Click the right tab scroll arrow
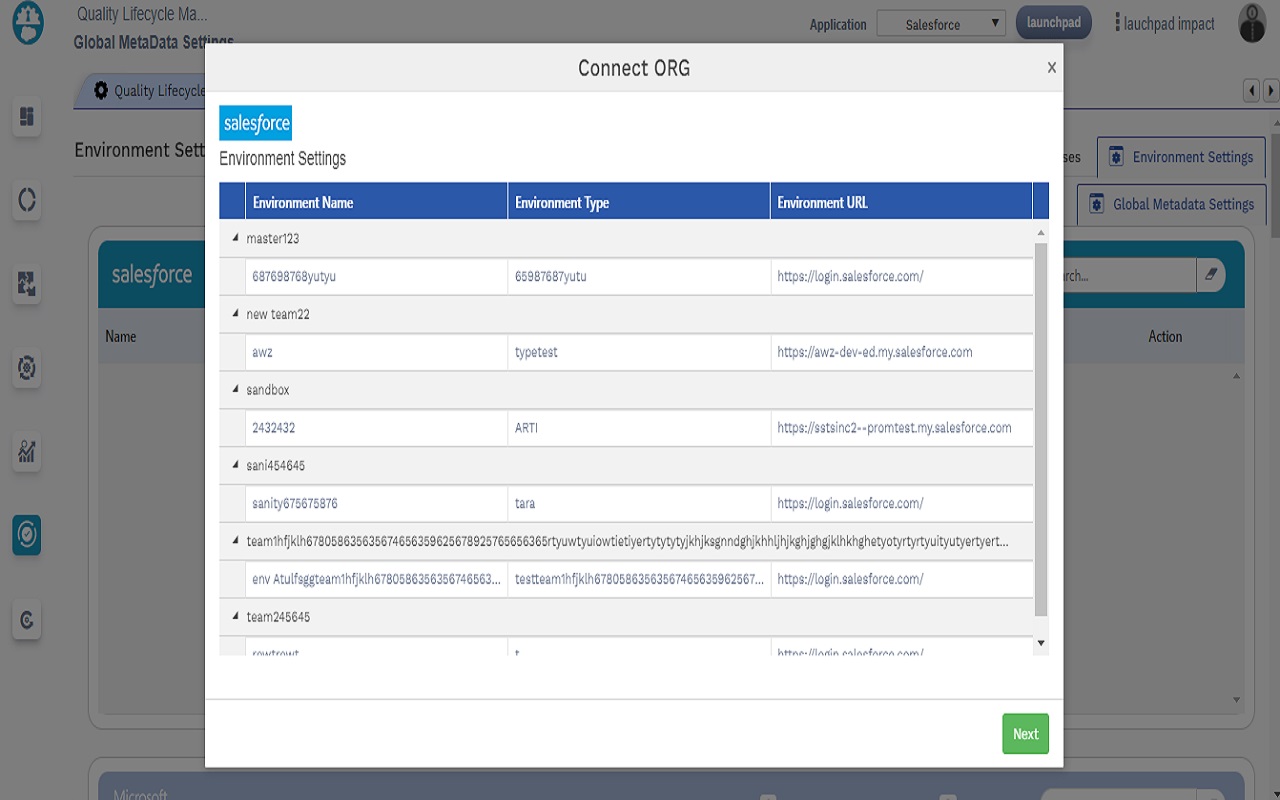Screen dimensions: 1280x800 [x=1270, y=91]
